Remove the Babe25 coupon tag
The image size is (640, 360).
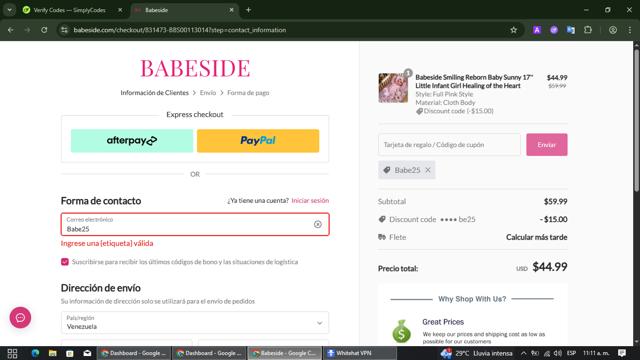[428, 170]
